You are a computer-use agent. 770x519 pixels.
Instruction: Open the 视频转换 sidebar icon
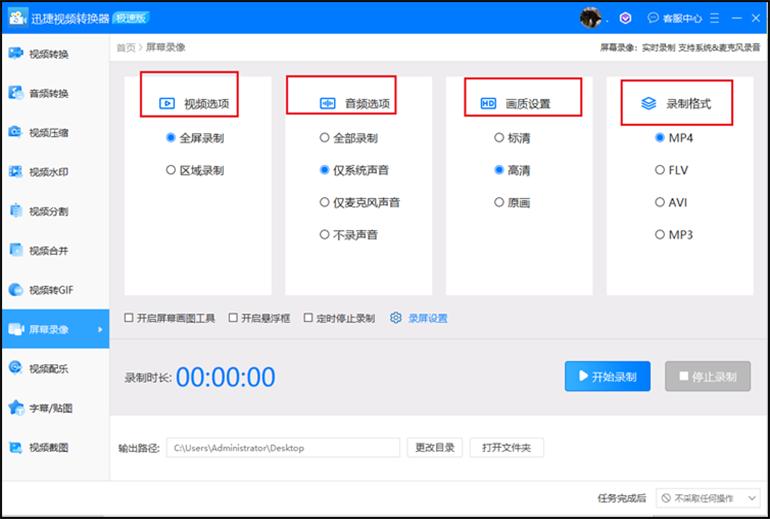click(x=16, y=53)
